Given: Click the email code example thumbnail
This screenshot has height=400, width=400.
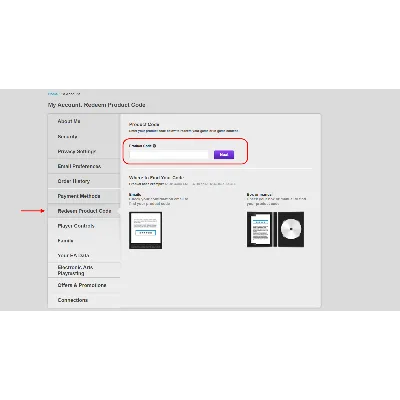Looking at the screenshot, I should 145,230.
